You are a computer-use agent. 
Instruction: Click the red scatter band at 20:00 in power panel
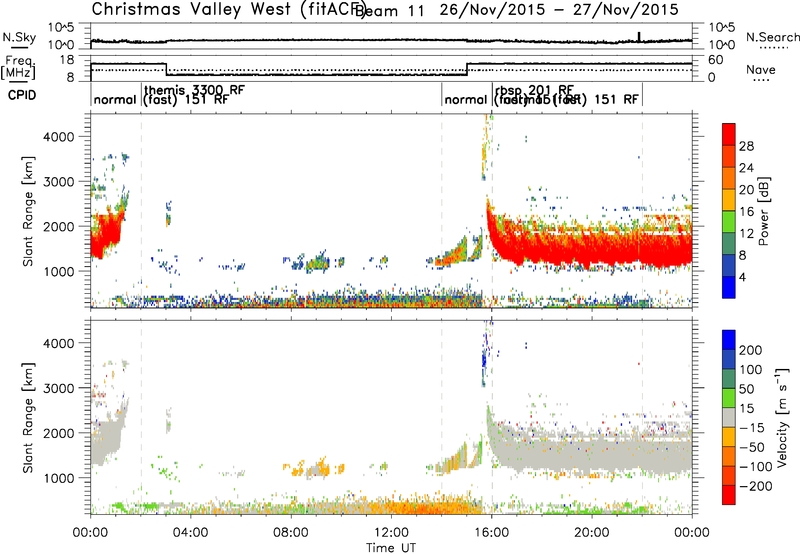pyautogui.click(x=592, y=250)
